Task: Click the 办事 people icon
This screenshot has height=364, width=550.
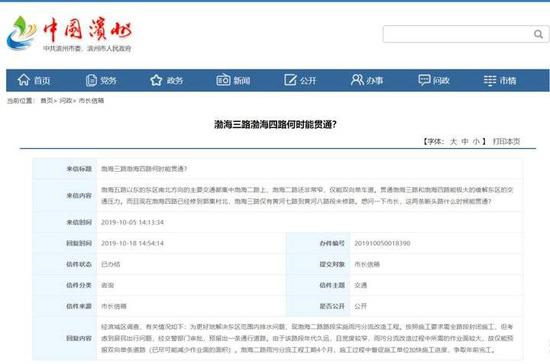Action: (357, 80)
